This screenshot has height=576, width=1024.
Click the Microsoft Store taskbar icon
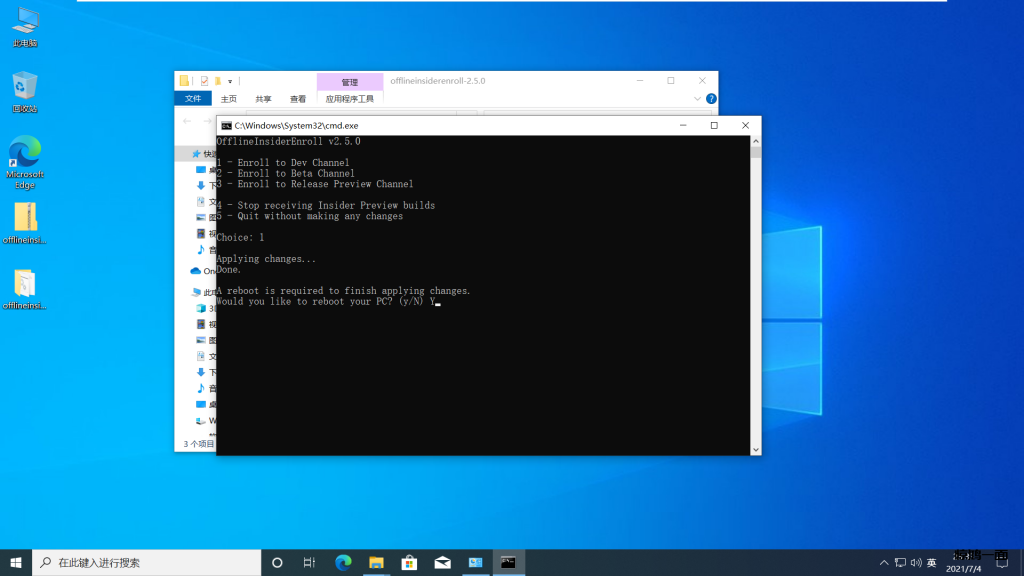[408, 562]
